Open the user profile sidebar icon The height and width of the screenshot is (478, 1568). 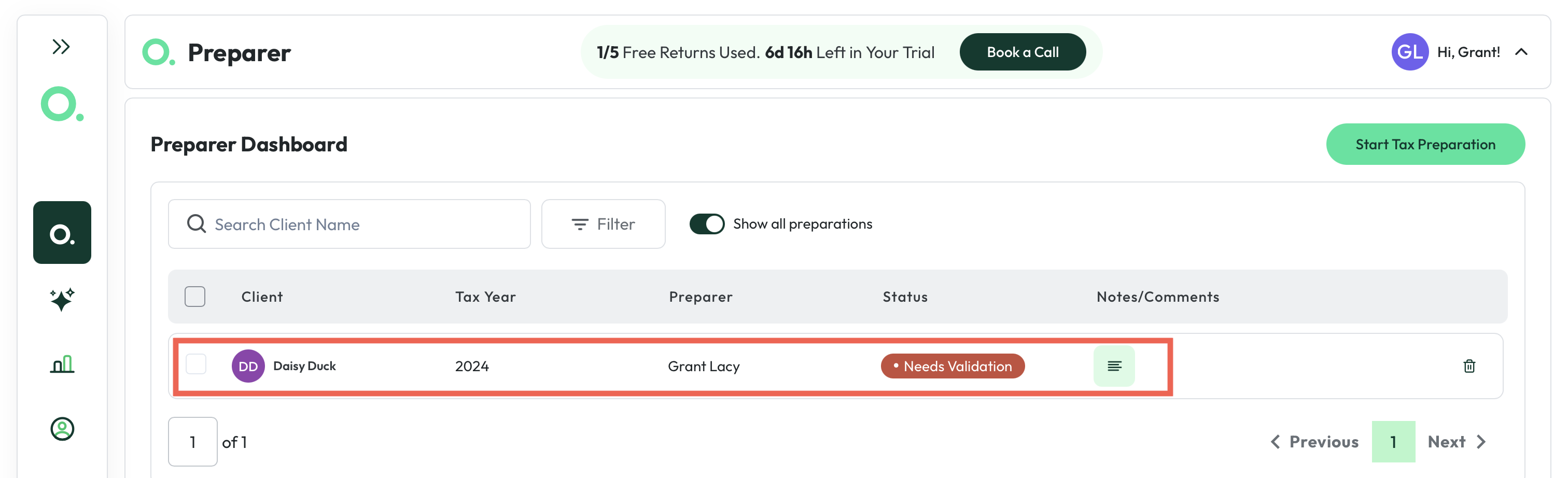[x=62, y=429]
